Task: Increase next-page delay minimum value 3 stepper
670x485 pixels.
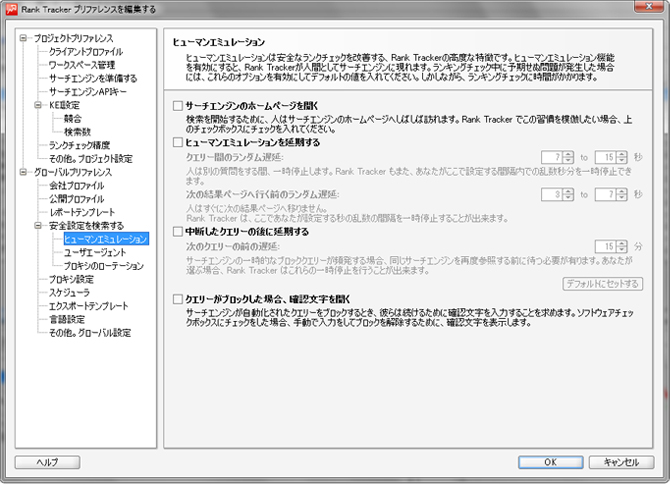Action: point(568,191)
